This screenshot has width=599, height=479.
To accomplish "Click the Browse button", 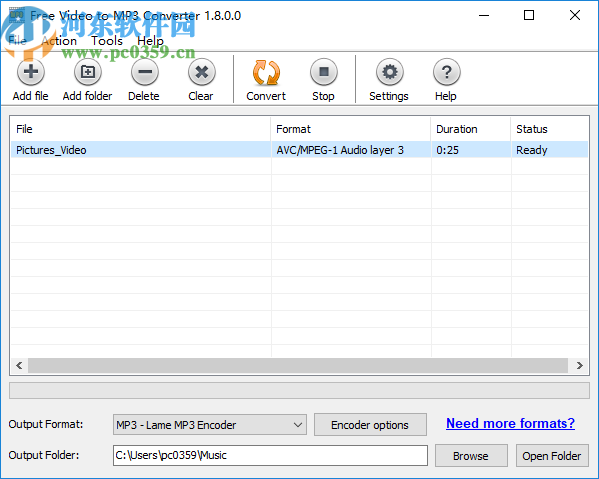I will pyautogui.click(x=471, y=455).
